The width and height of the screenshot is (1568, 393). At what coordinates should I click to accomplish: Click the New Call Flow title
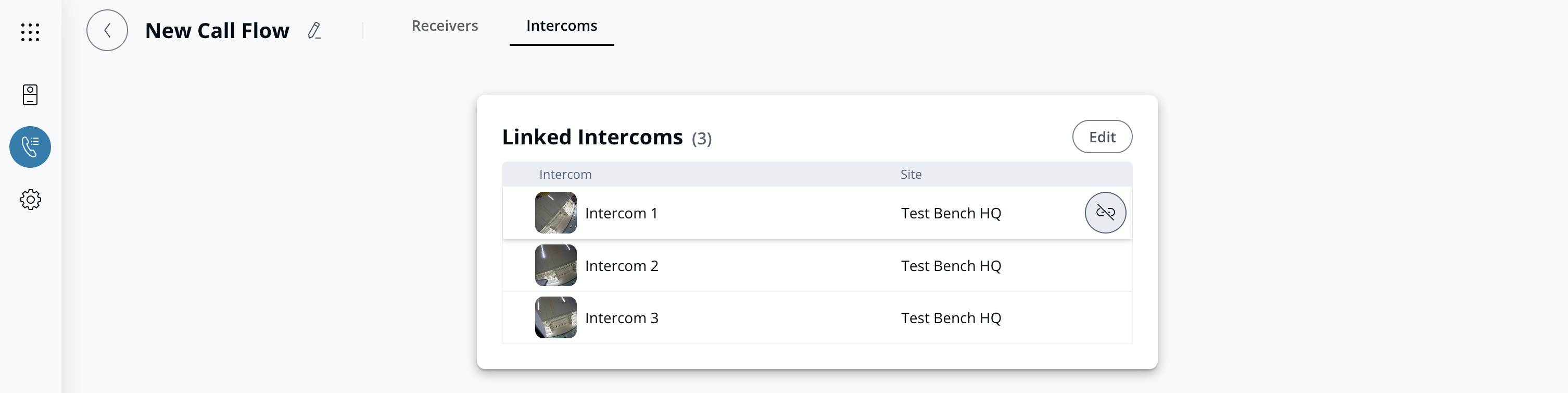[x=217, y=30]
